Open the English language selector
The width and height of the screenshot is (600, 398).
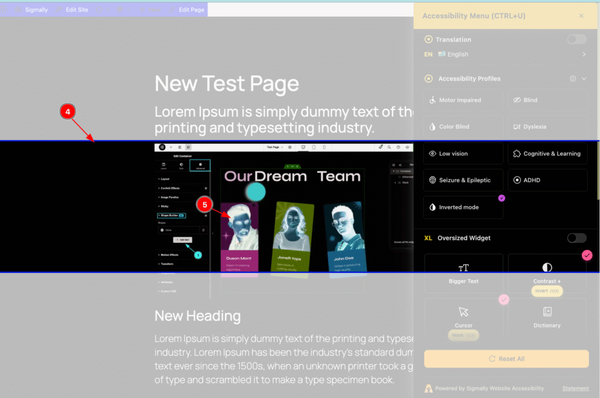(x=505, y=54)
